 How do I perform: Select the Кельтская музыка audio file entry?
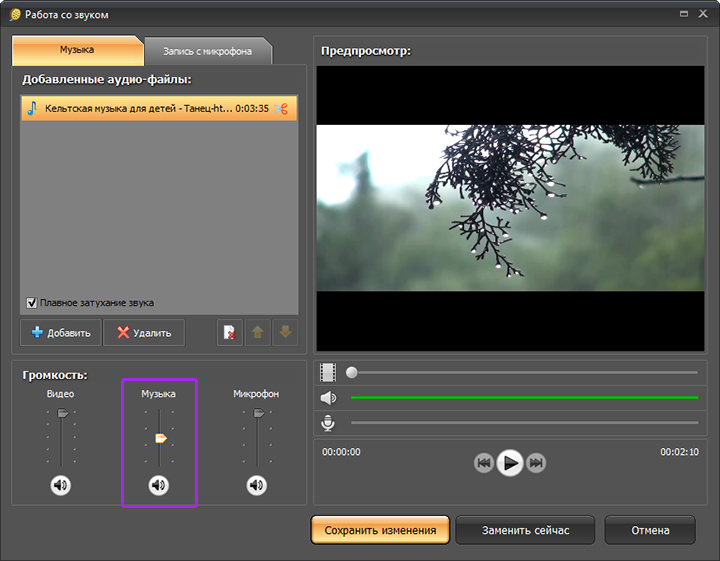[140, 109]
